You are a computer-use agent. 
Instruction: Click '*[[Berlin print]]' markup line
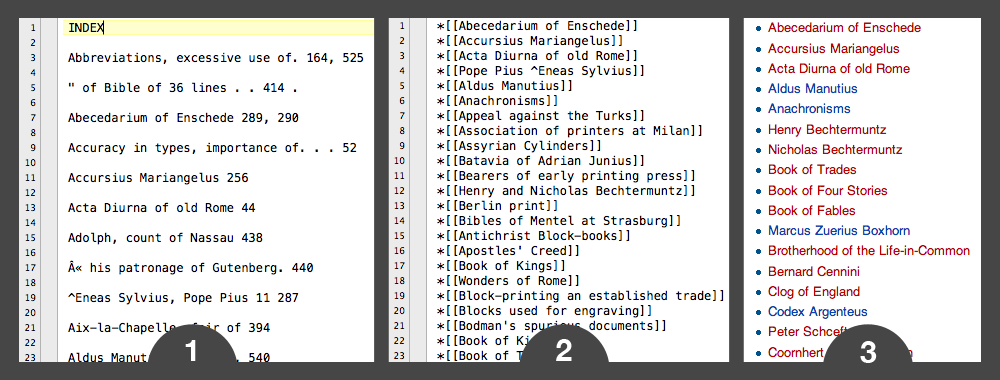click(x=497, y=206)
